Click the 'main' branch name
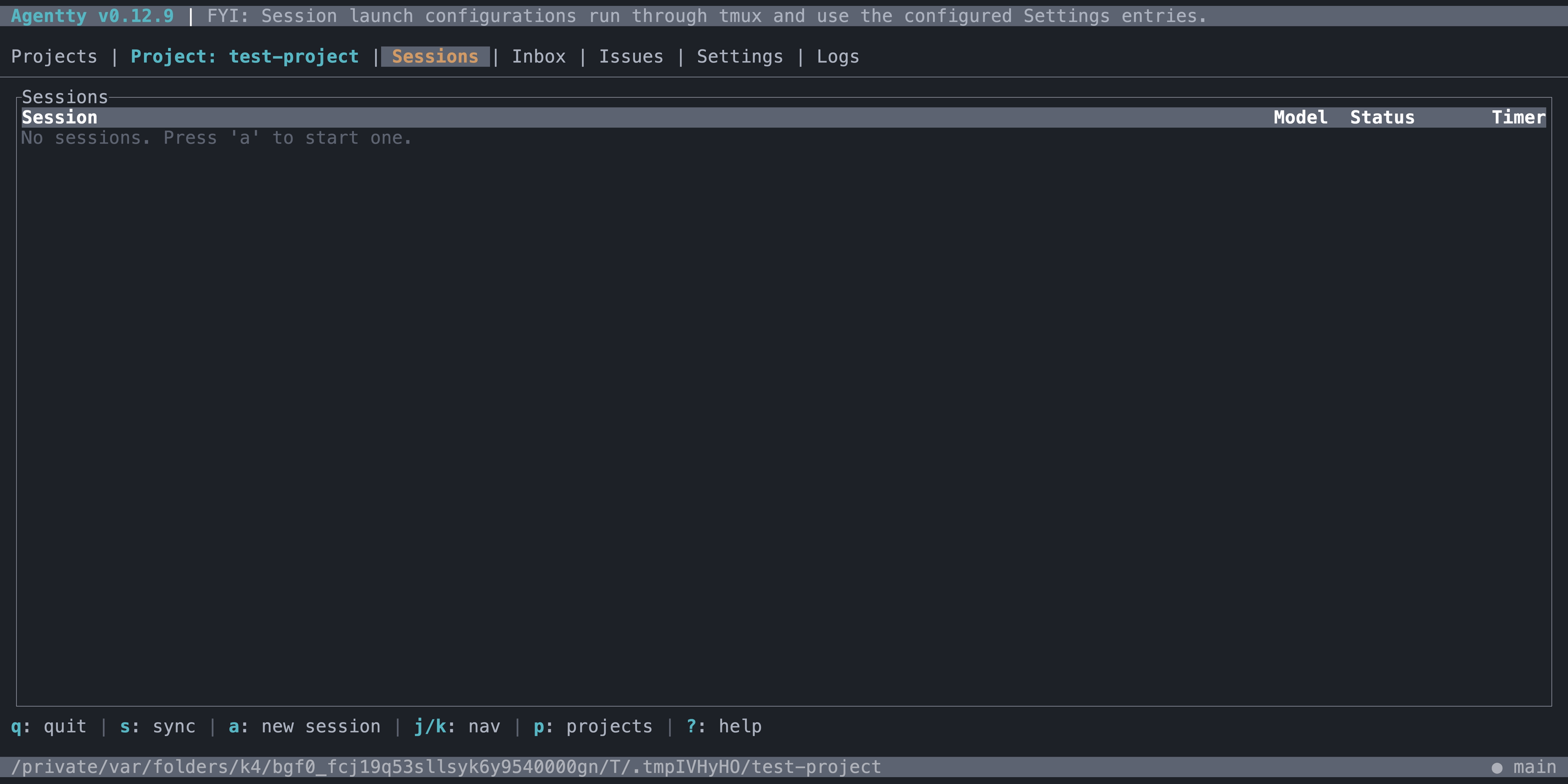 coord(1535,767)
